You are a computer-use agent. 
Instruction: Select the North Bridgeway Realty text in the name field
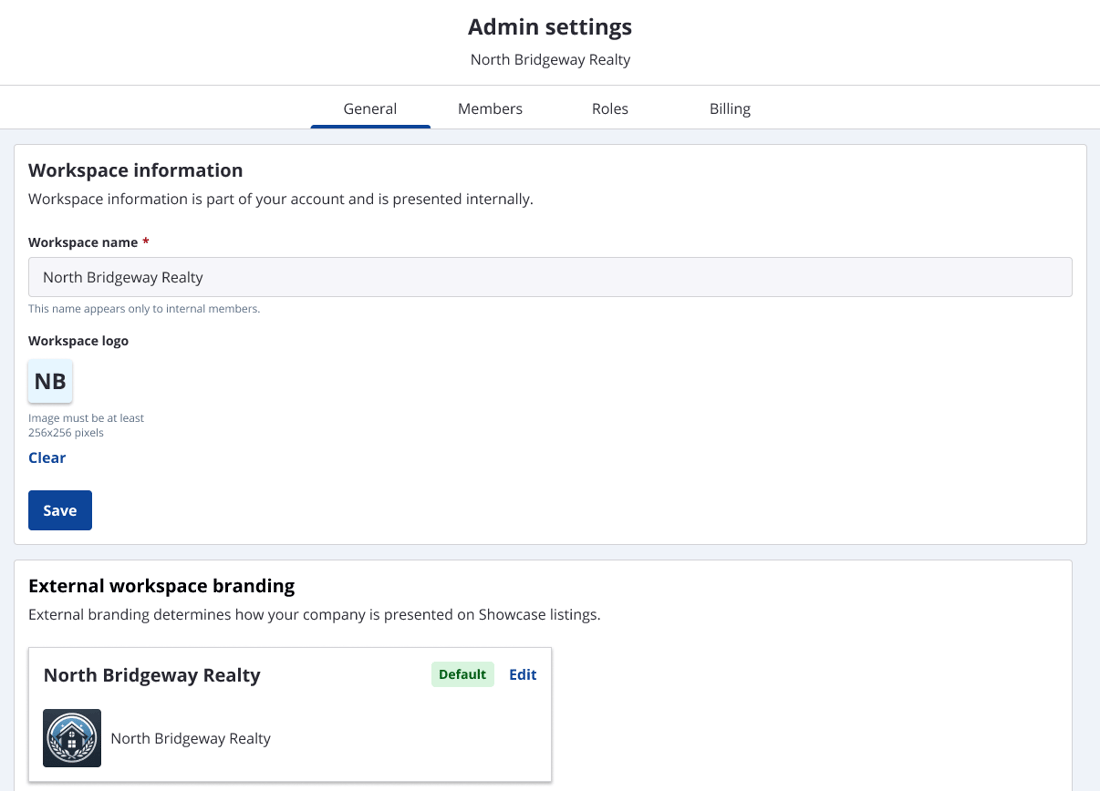tap(120, 277)
